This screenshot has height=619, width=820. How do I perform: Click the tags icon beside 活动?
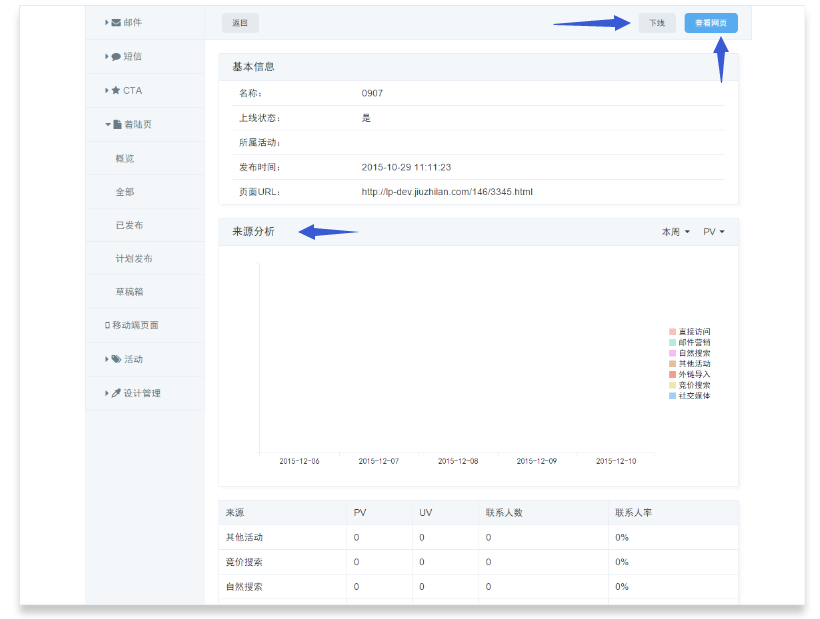pyautogui.click(x=116, y=359)
